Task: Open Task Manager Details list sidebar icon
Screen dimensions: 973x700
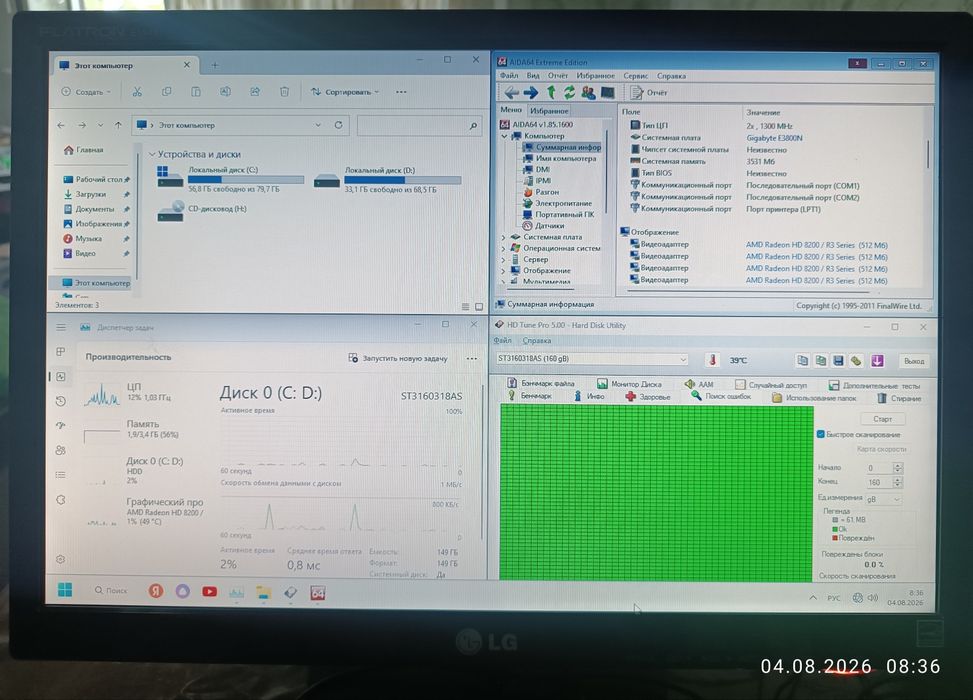Action: point(61,475)
